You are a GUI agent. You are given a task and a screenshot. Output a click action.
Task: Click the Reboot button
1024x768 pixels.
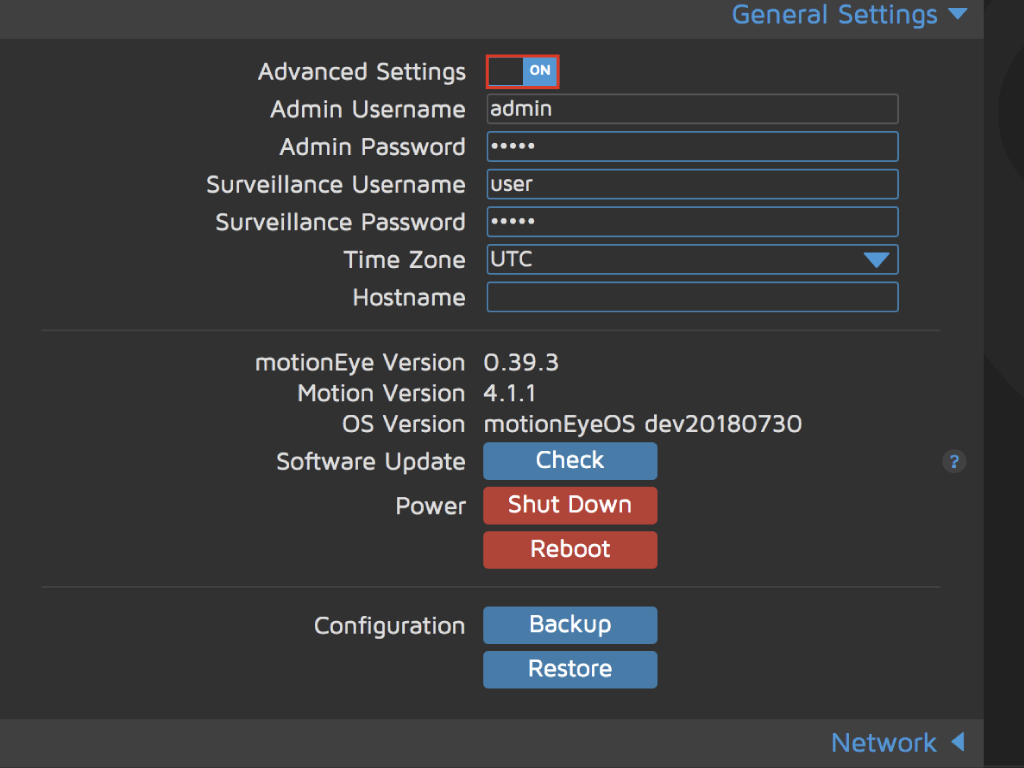(x=570, y=550)
